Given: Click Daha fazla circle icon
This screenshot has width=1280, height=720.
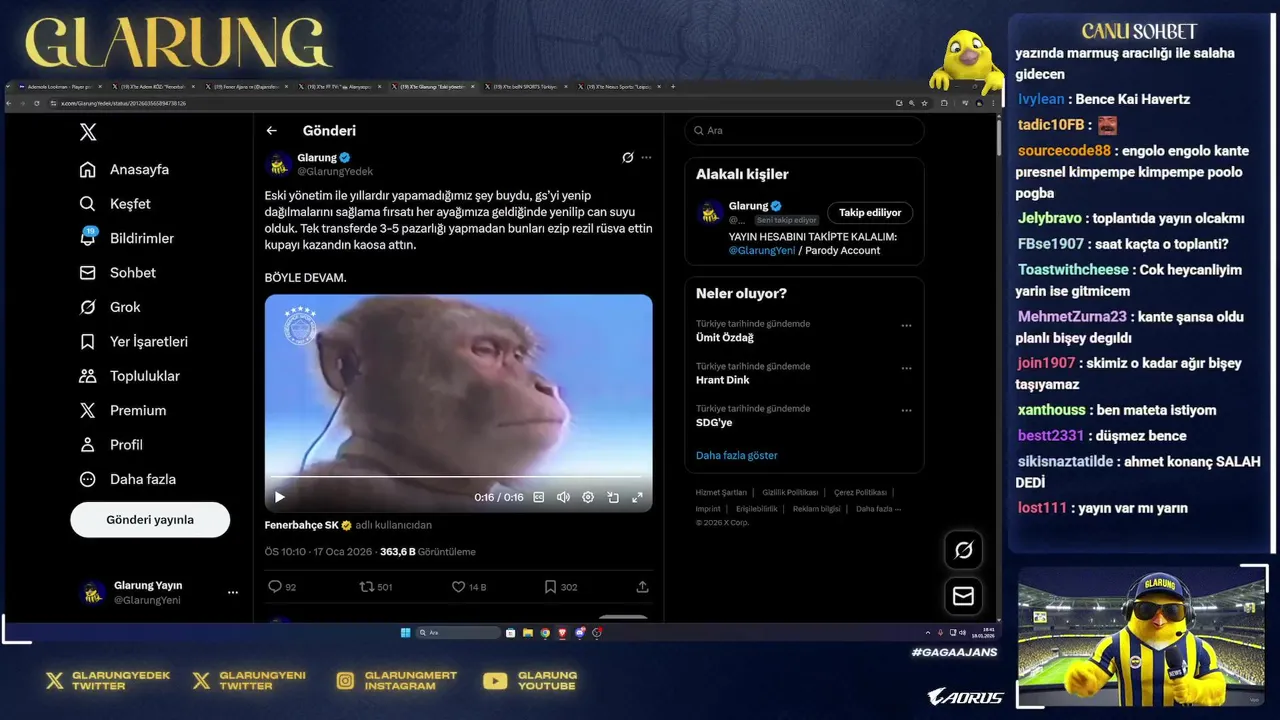Looking at the screenshot, I should [88, 479].
